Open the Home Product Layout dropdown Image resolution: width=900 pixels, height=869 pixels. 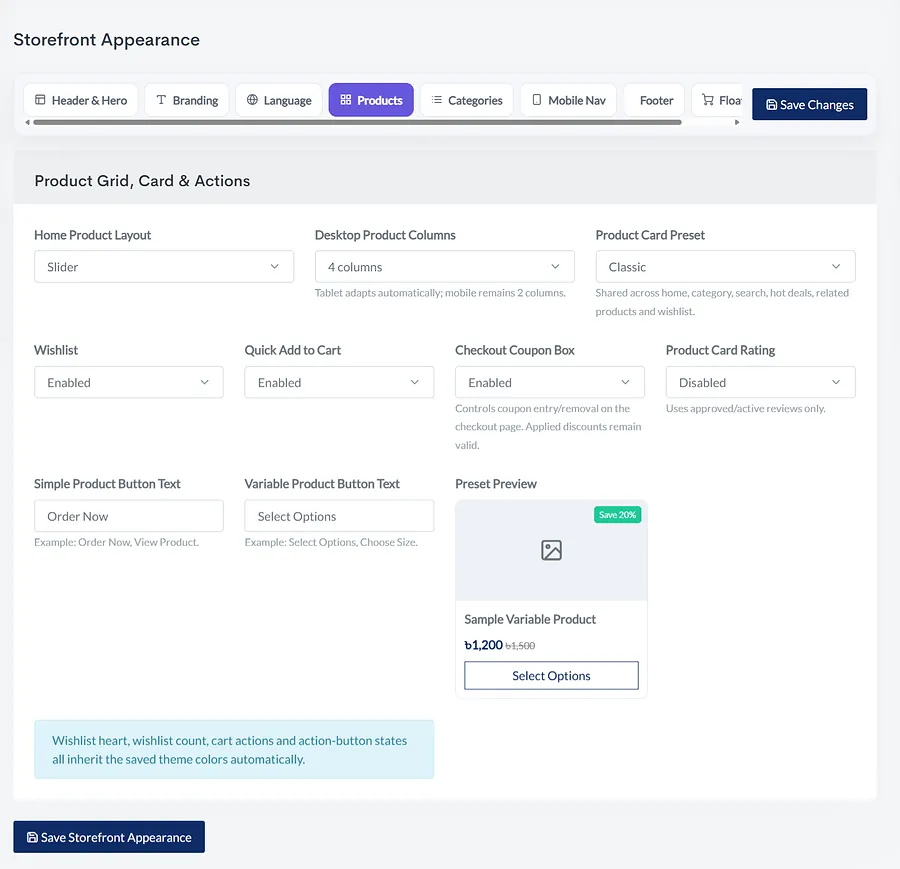click(x=164, y=266)
